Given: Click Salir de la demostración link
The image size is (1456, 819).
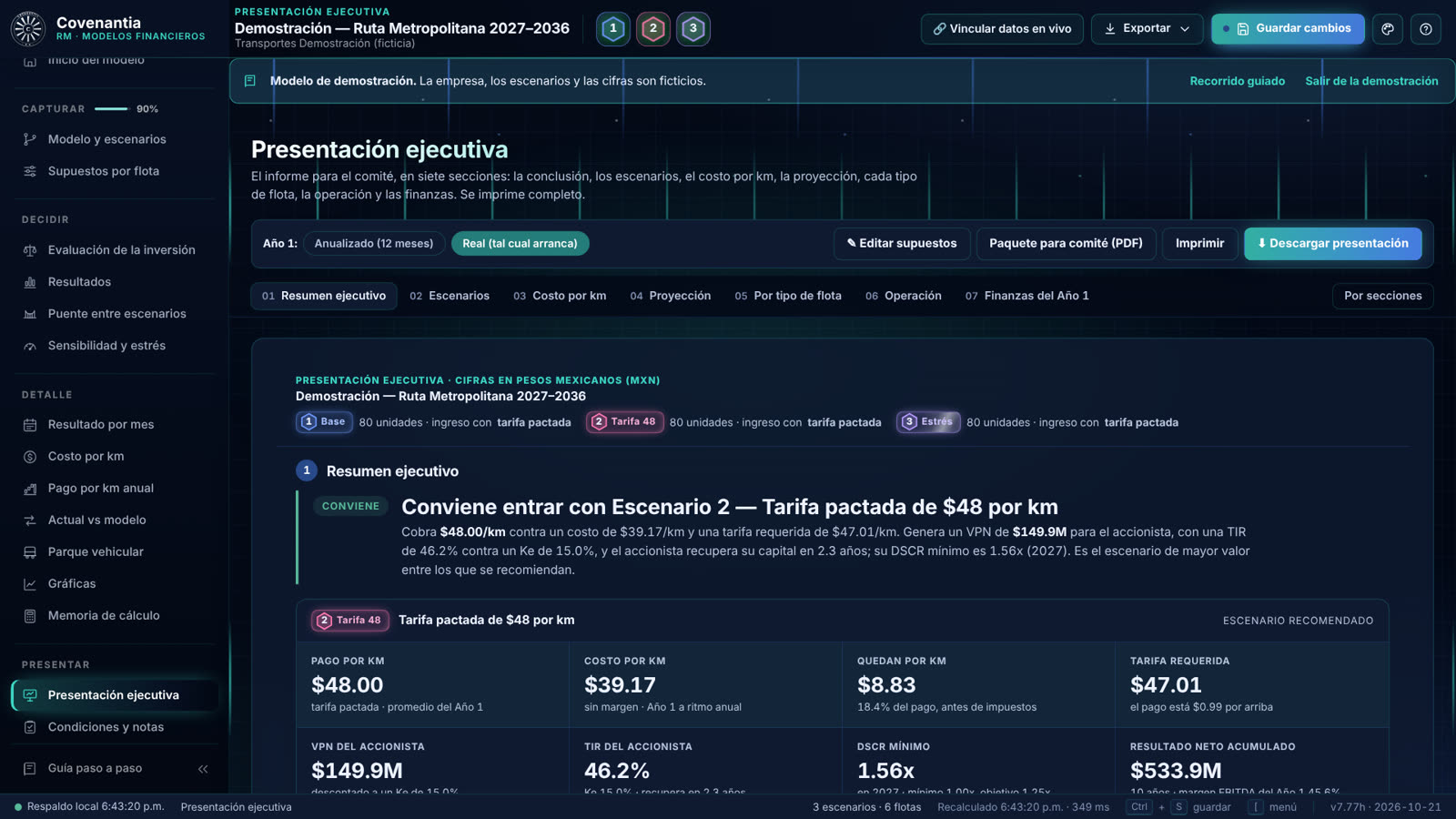Looking at the screenshot, I should [x=1371, y=81].
